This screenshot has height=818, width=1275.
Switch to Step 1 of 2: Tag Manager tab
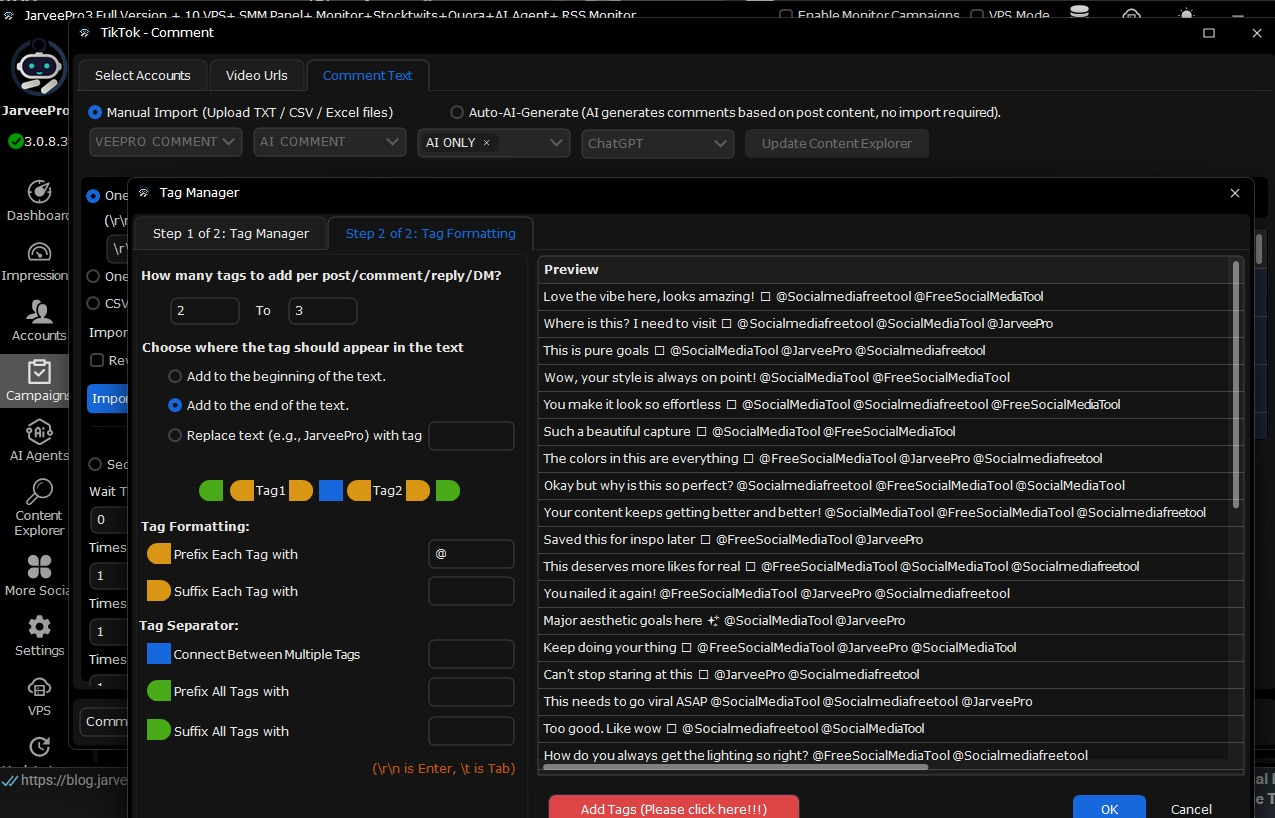[x=231, y=234]
